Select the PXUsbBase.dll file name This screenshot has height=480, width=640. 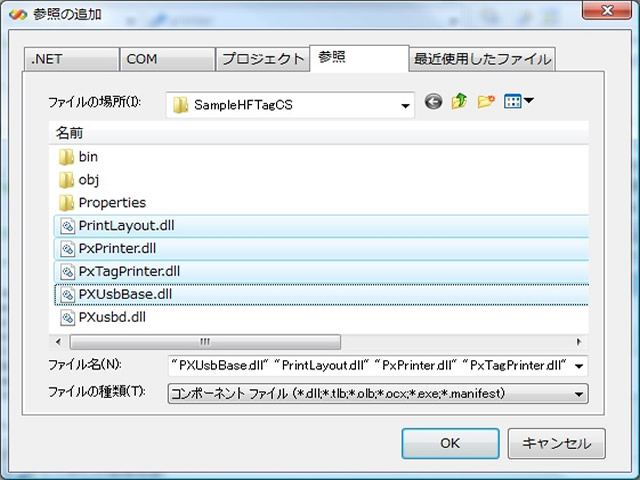point(125,294)
